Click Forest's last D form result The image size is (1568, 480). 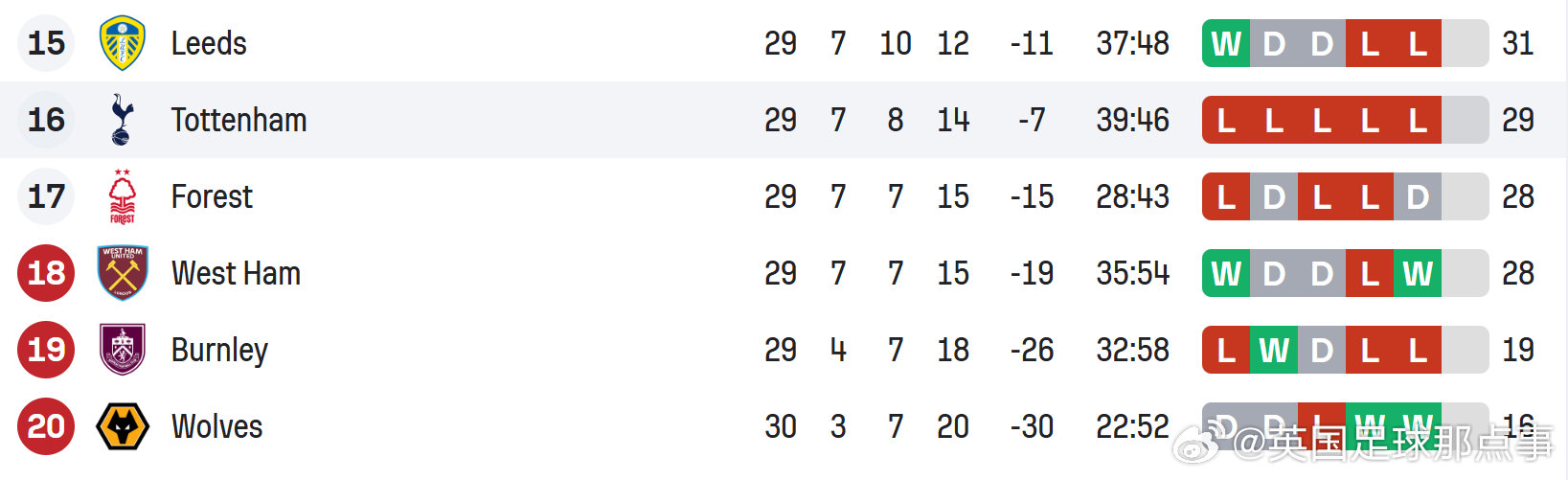click(x=1418, y=196)
